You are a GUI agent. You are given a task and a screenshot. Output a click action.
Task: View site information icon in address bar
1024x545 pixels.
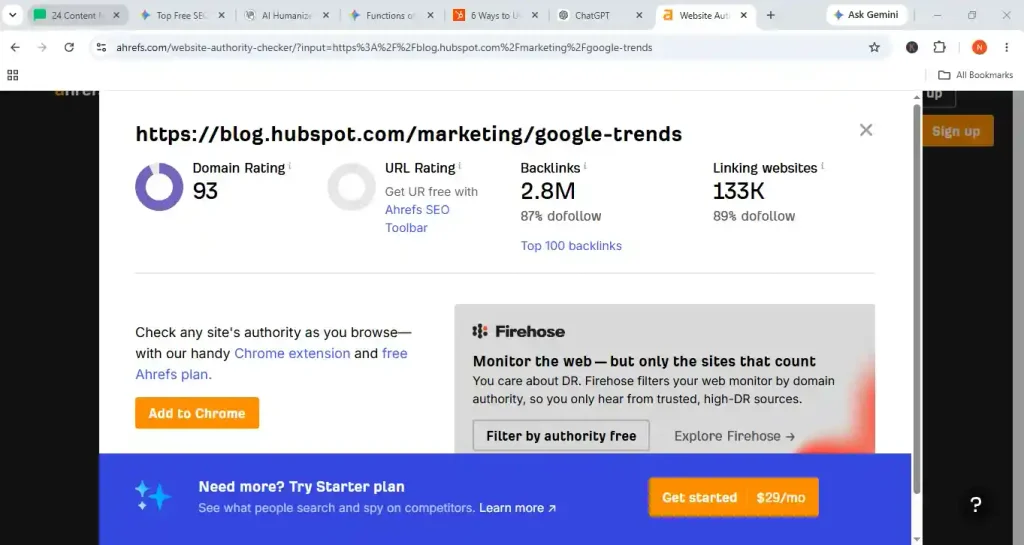101,47
